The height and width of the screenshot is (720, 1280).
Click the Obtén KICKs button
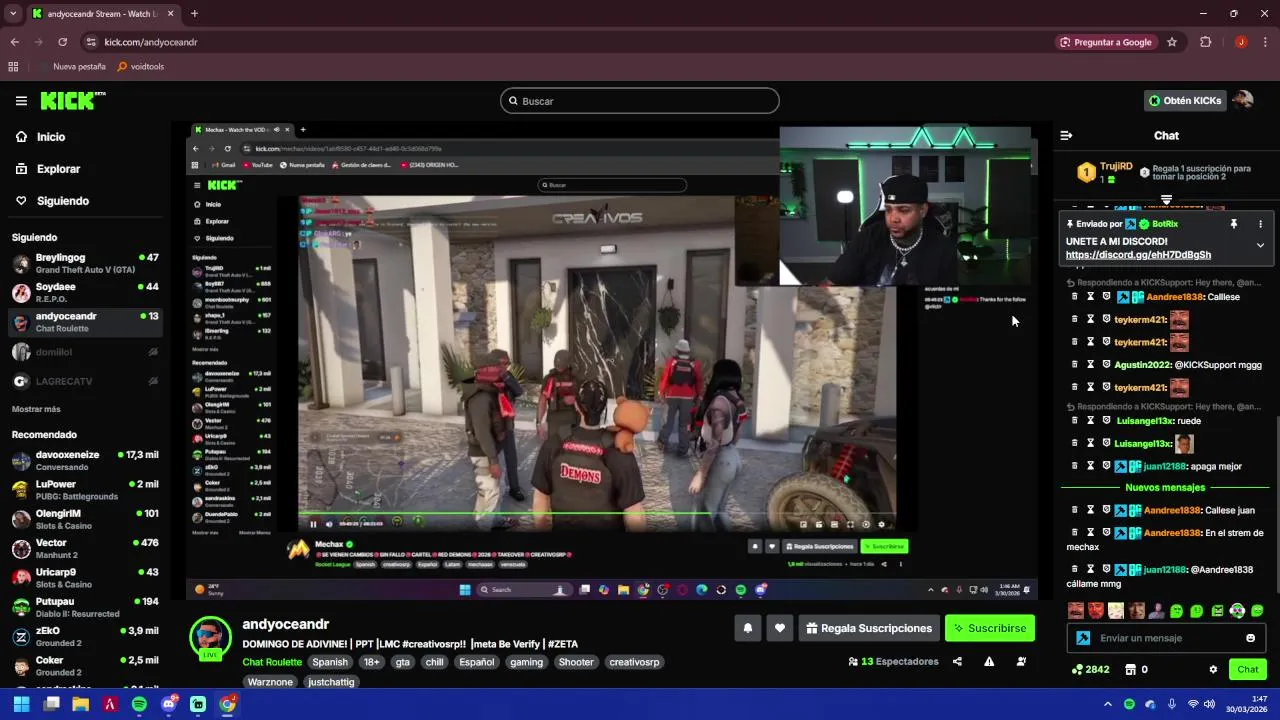point(1184,100)
